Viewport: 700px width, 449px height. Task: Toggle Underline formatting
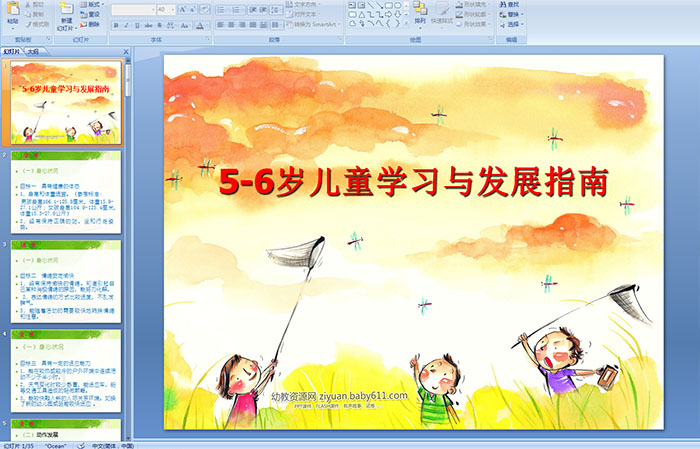click(x=137, y=25)
